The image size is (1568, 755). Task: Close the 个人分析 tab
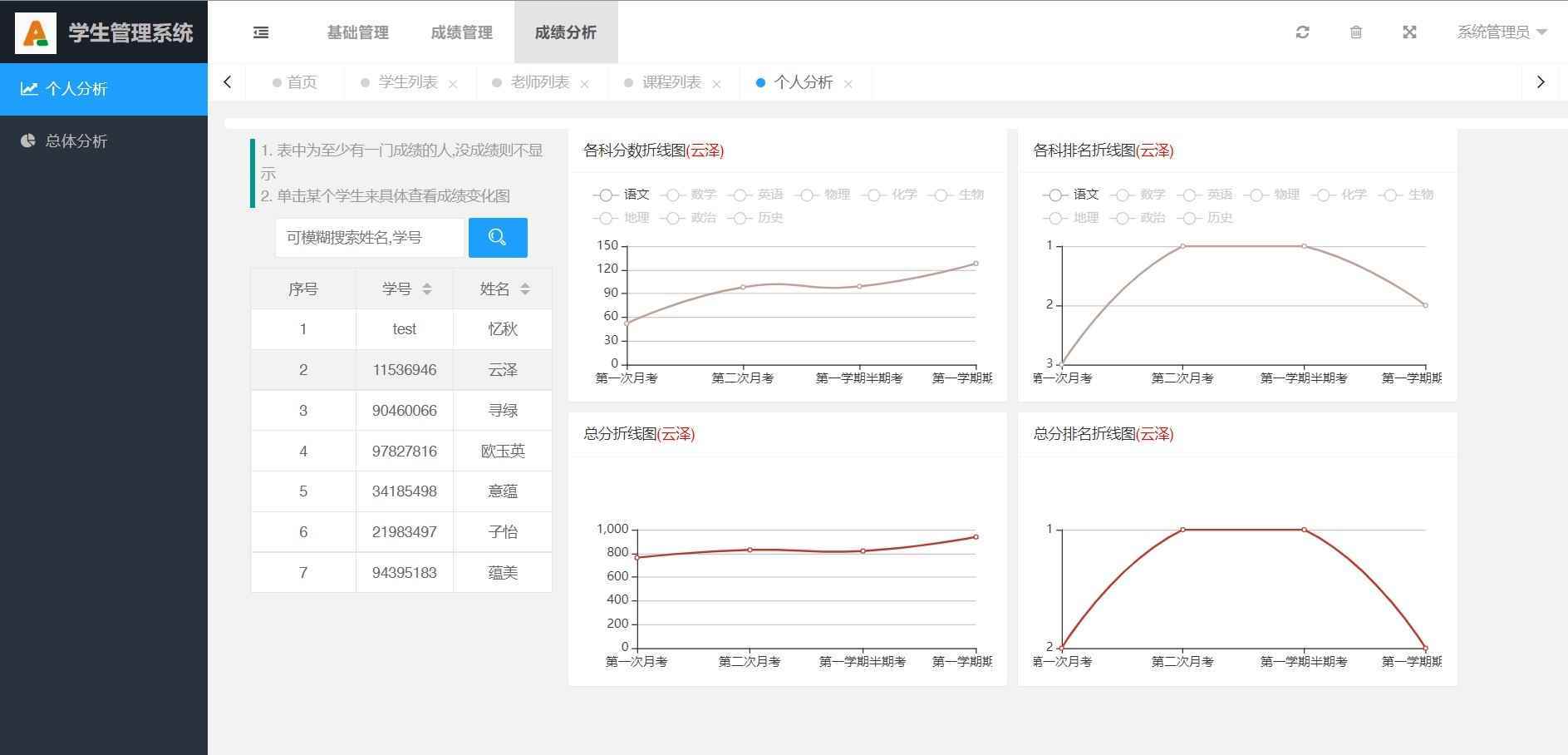(x=848, y=84)
